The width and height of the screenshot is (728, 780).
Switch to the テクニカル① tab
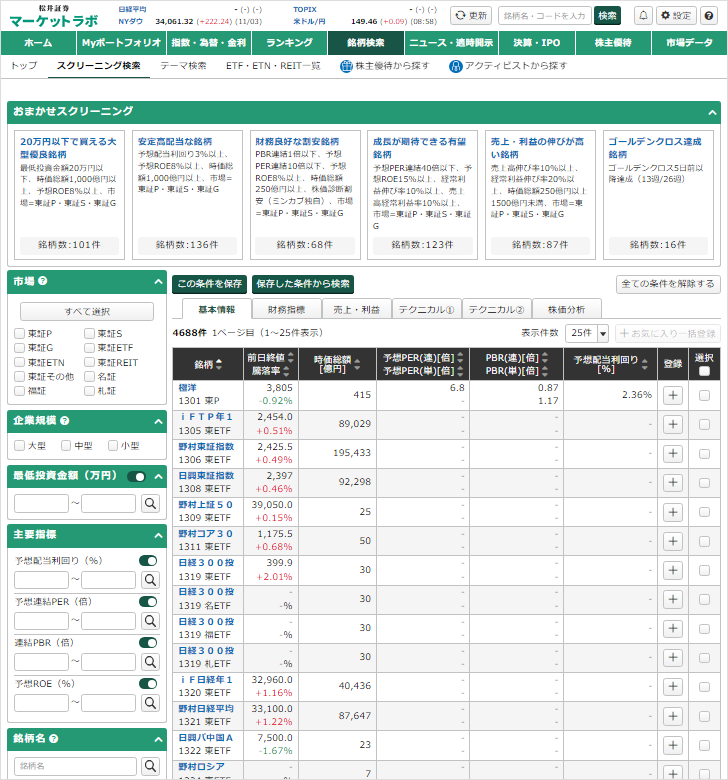coord(426,309)
